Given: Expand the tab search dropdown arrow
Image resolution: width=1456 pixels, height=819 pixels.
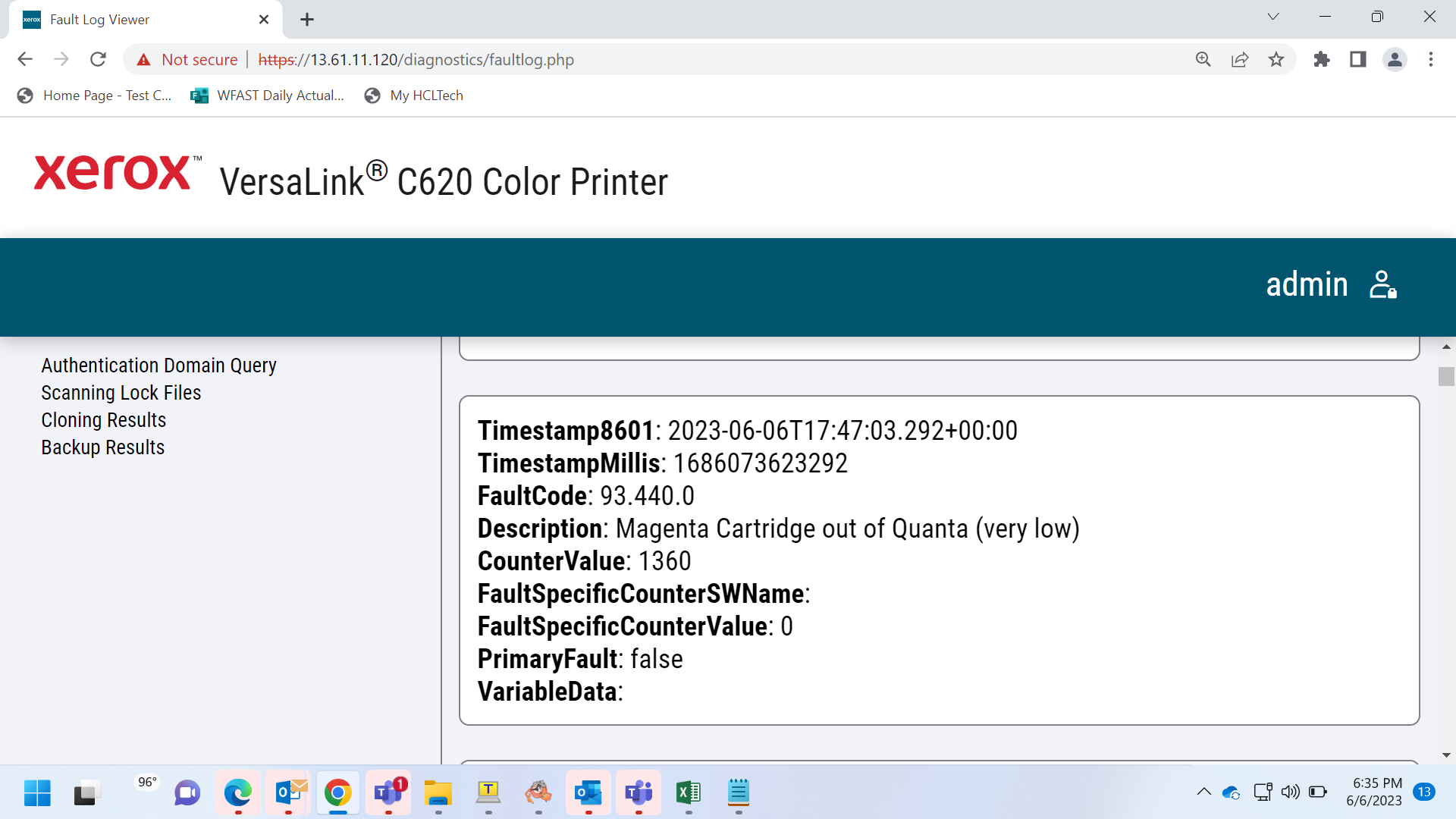Looking at the screenshot, I should point(1273,17).
